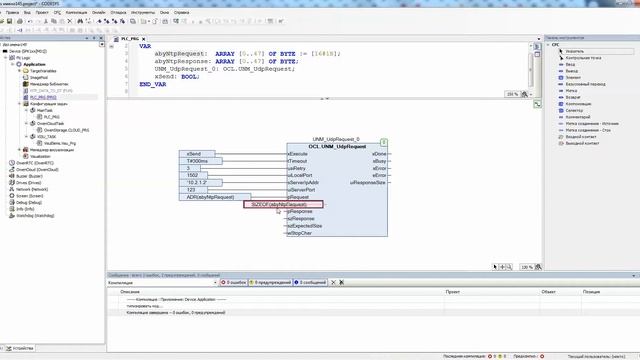Click the Print icon in the toolbar

[x=20, y=21]
